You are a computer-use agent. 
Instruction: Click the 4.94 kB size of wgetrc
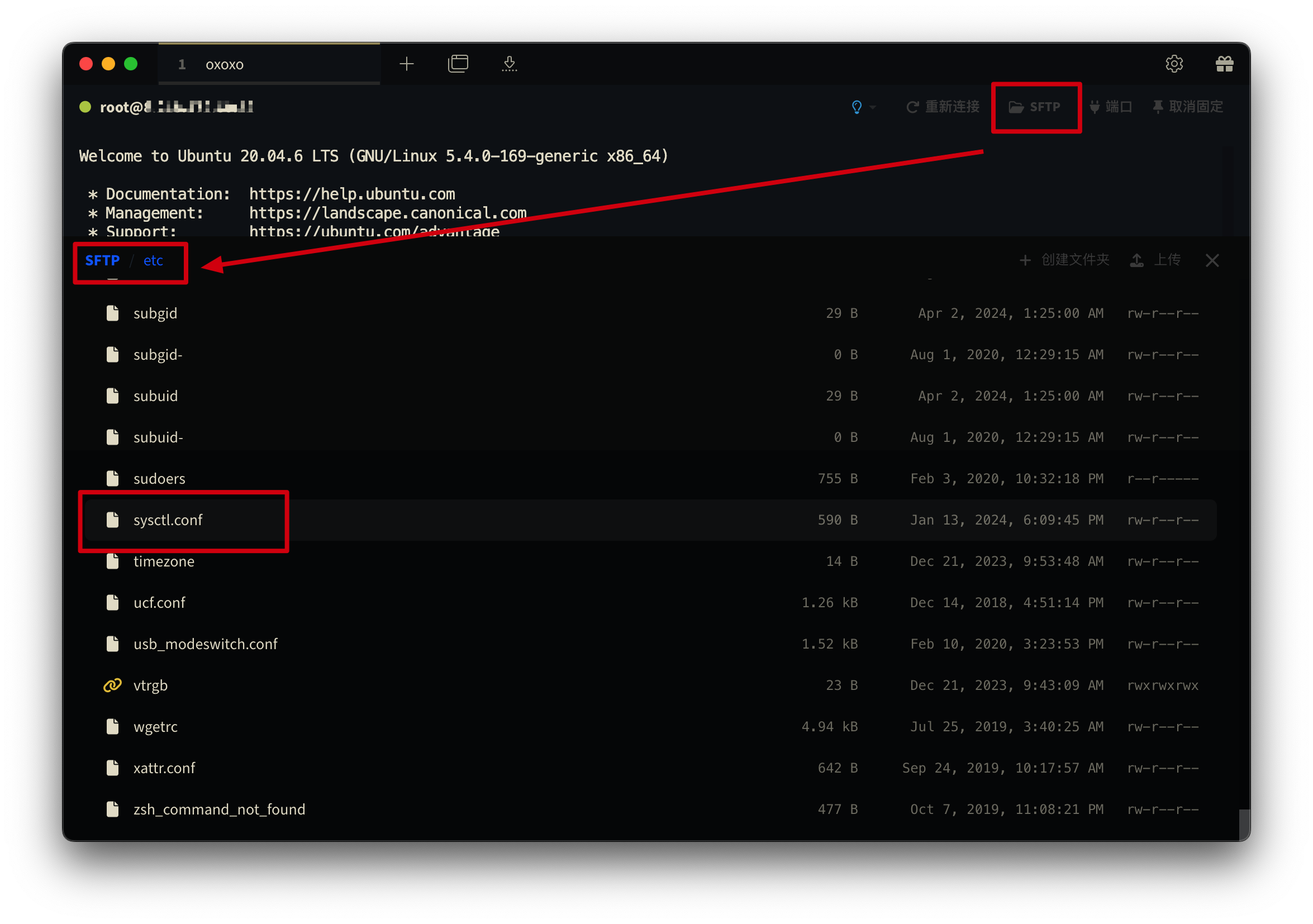829,727
